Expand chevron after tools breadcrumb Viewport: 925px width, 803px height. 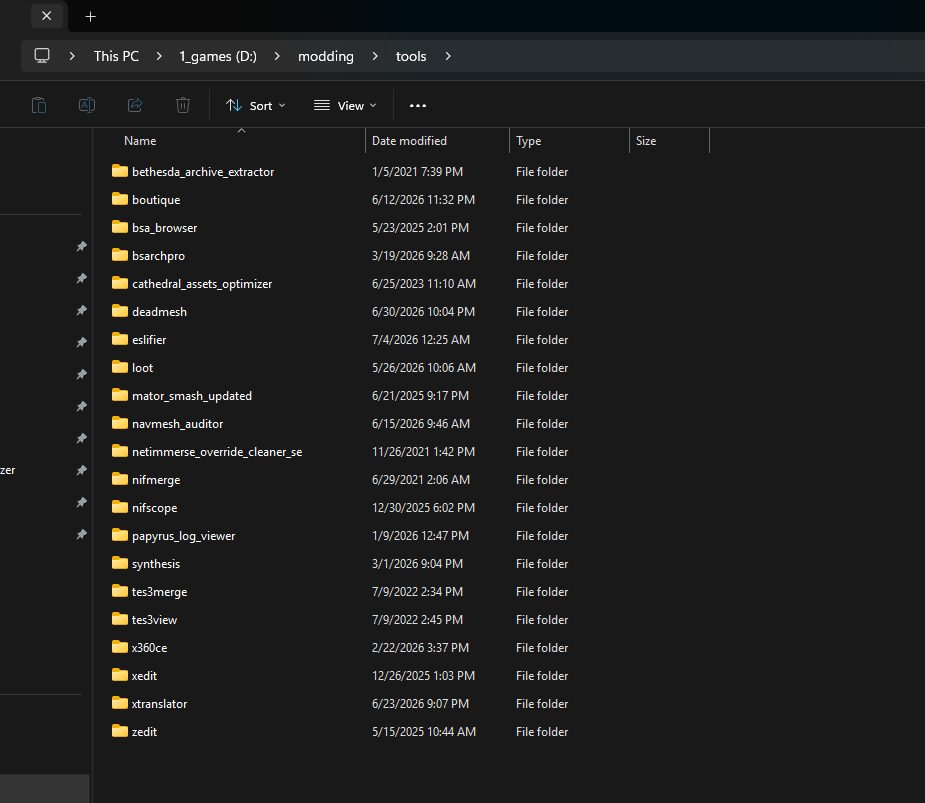[x=448, y=56]
